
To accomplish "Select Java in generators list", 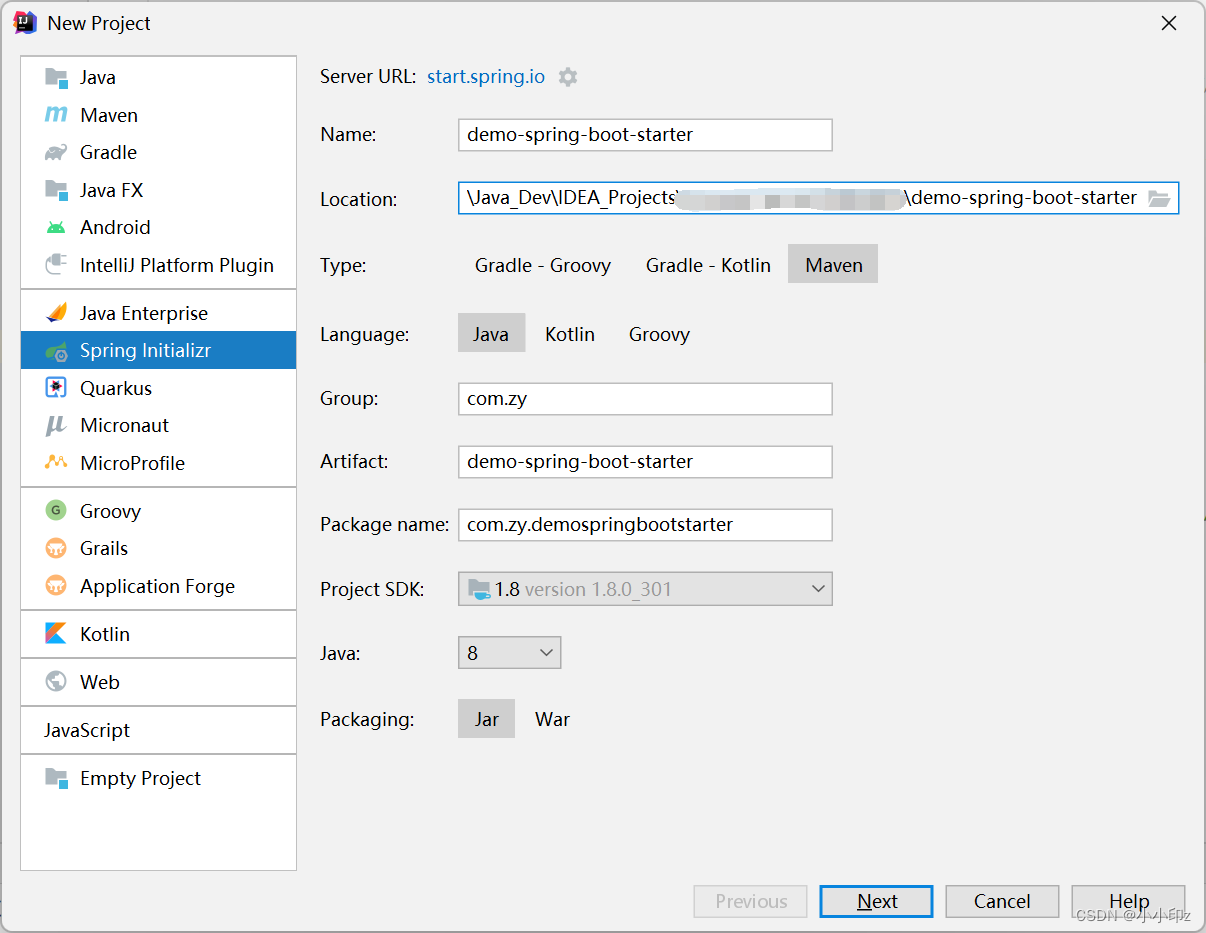I will [158, 77].
